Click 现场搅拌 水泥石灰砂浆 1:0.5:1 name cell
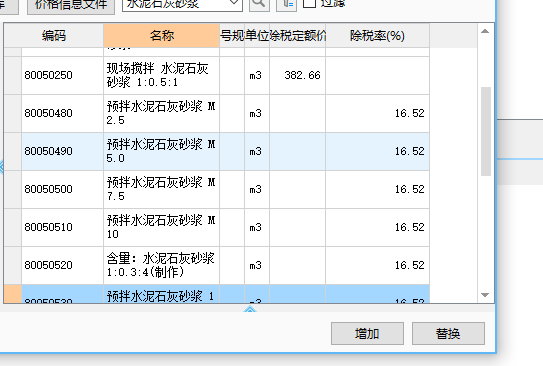Image resolution: width=543 pixels, height=366 pixels. tap(161, 75)
